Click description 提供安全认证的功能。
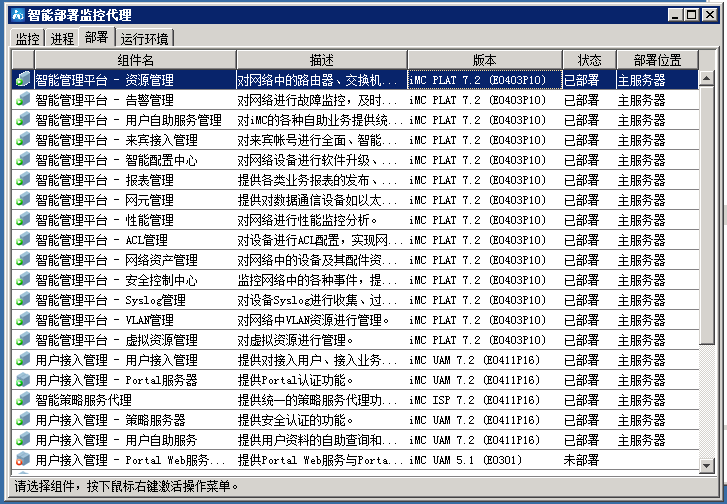Screen dimensions: 727x504 pos(295,420)
